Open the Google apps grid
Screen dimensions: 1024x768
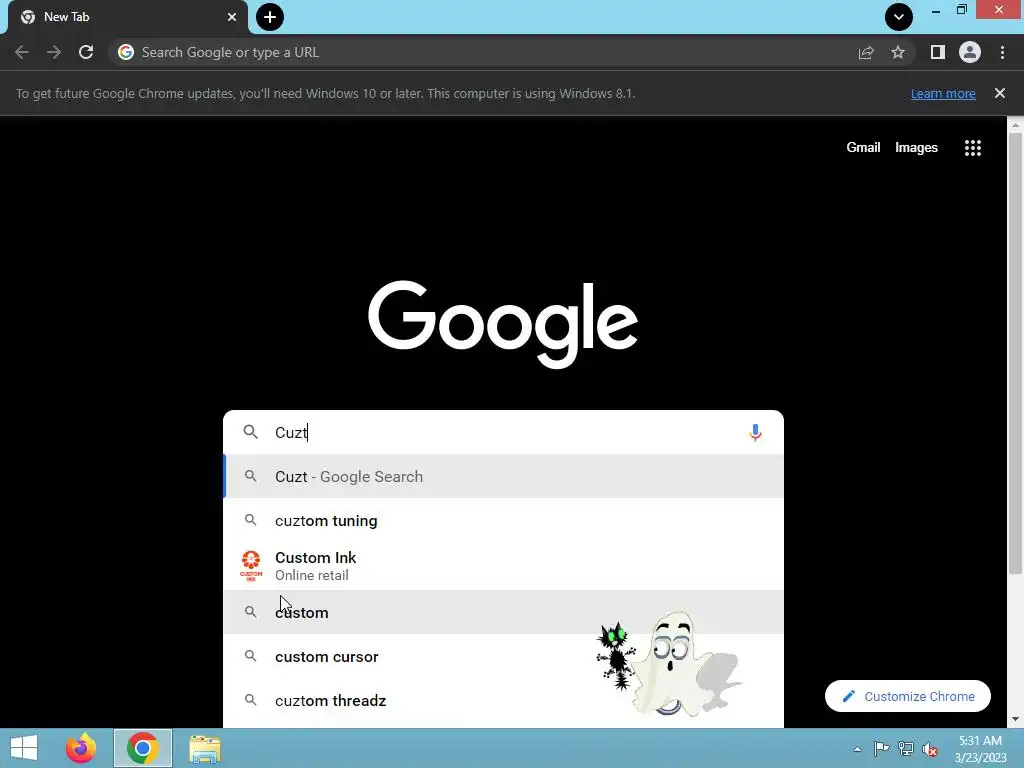[x=973, y=148]
